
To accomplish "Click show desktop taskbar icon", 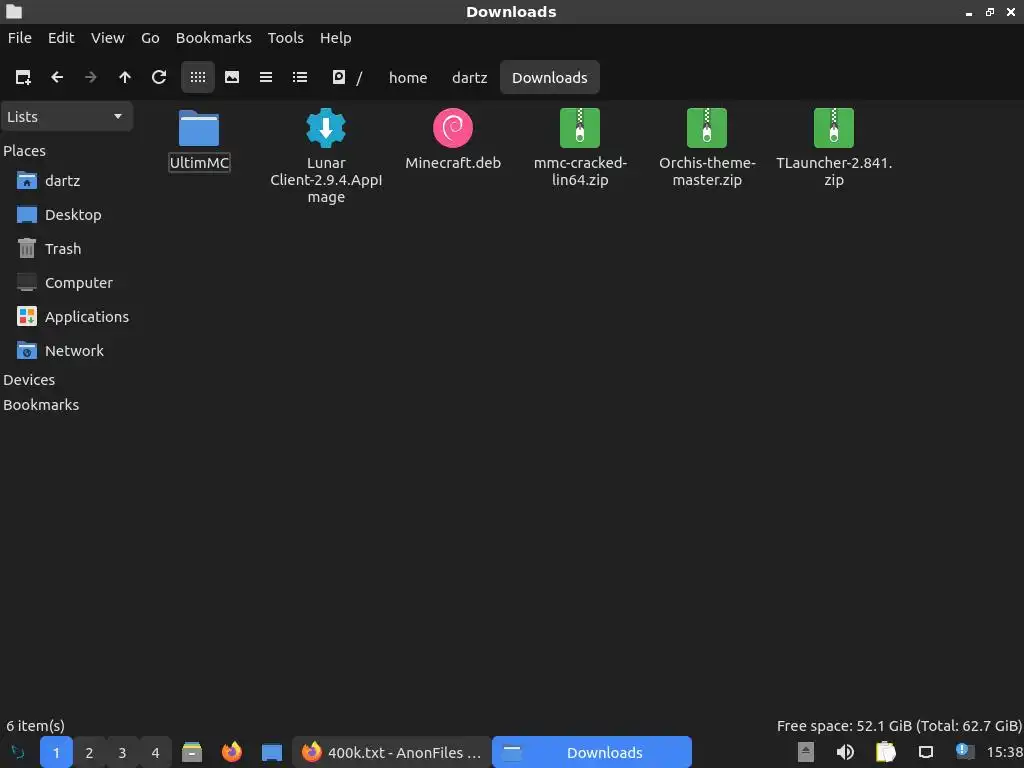I will click(x=272, y=753).
